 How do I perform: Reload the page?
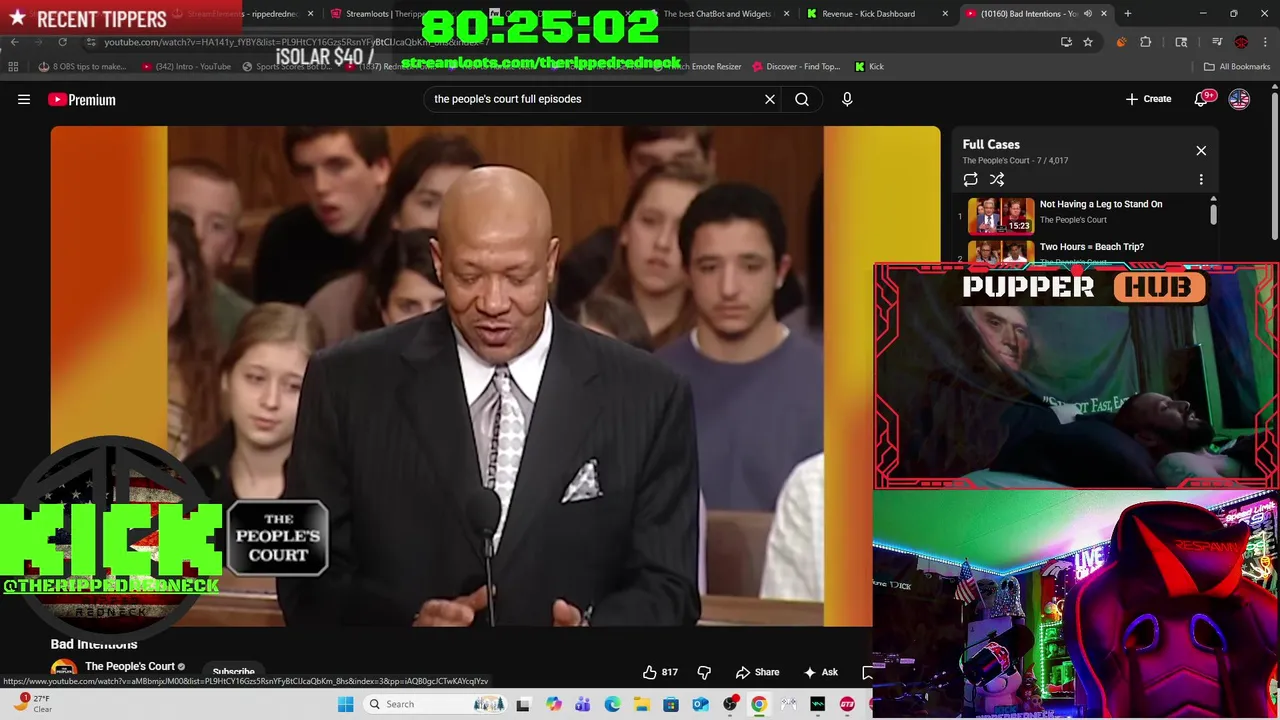tap(62, 42)
